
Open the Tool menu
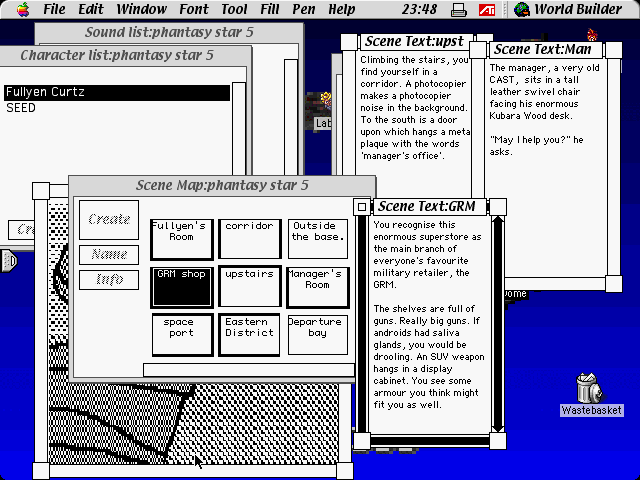(x=234, y=9)
